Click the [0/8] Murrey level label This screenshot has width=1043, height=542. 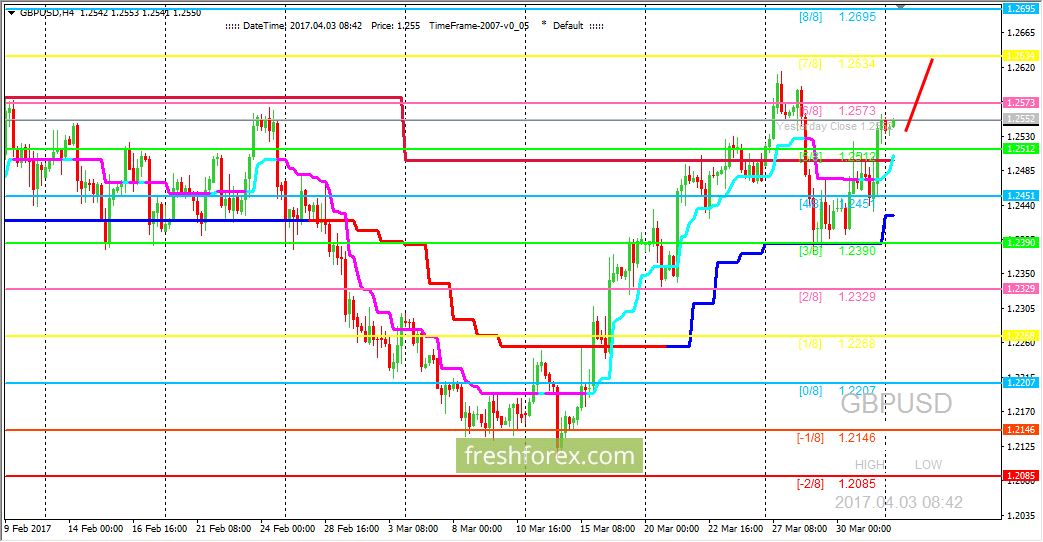(810, 391)
